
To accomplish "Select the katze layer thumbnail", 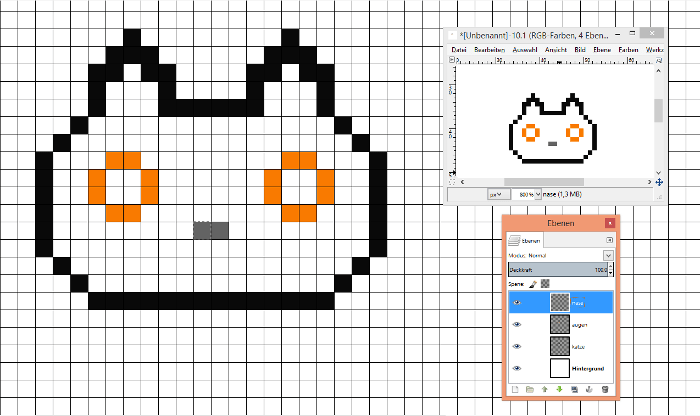I will [x=560, y=346].
